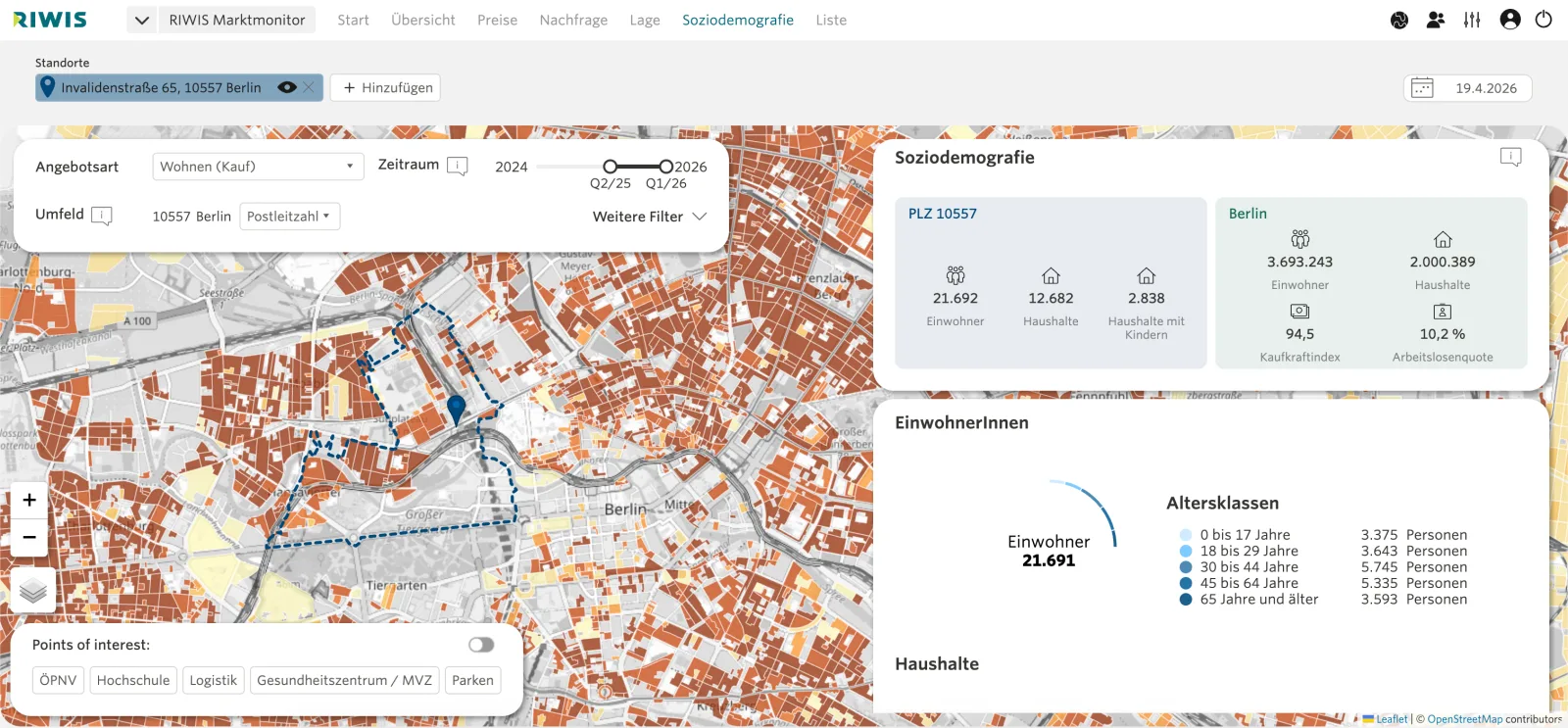Click the 0 bis 17 Jahre legend swatch
The height and width of the screenshot is (728, 1568).
1186,535
